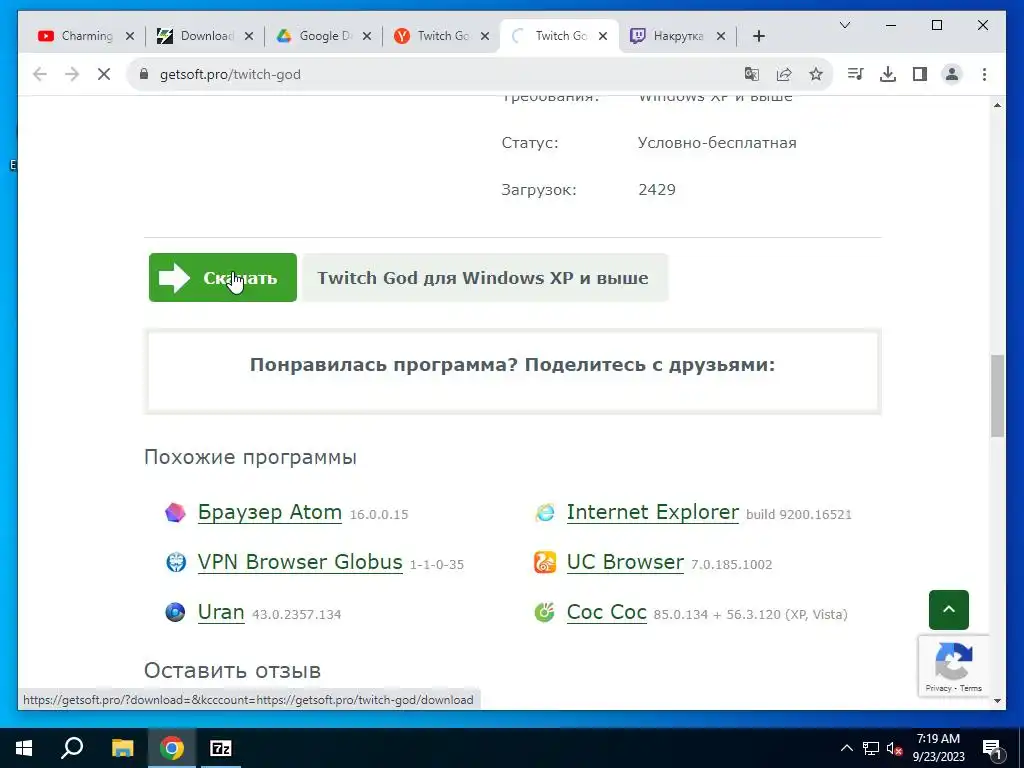Image resolution: width=1024 pixels, height=768 pixels.
Task: Open the Internet Explorer link
Action: [652, 512]
